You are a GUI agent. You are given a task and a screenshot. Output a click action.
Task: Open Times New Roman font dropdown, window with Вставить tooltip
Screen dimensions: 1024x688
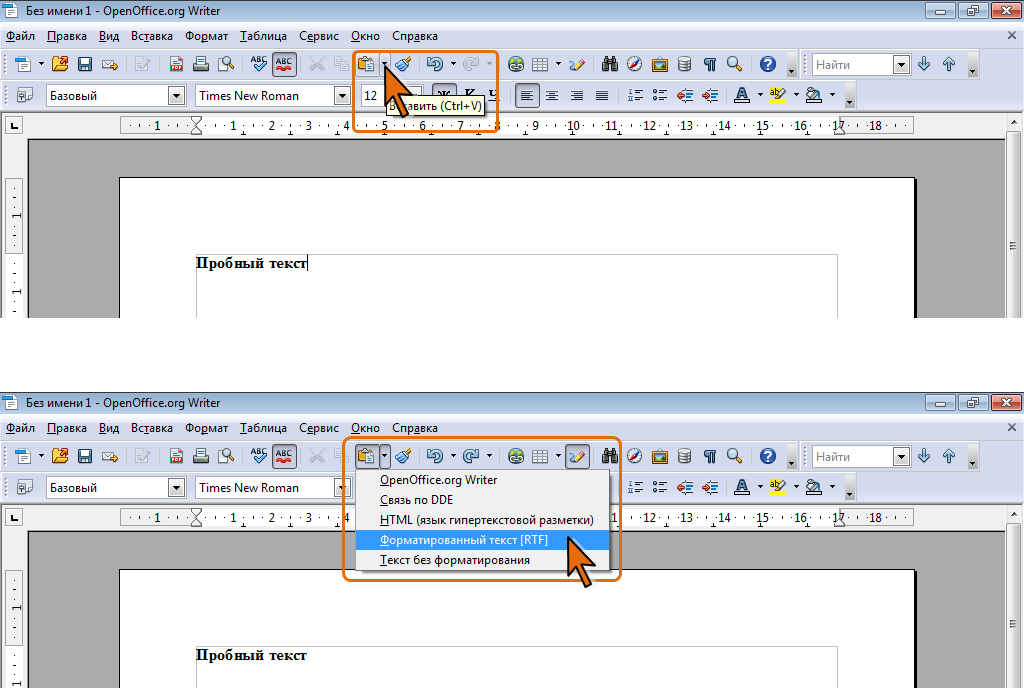coord(342,96)
